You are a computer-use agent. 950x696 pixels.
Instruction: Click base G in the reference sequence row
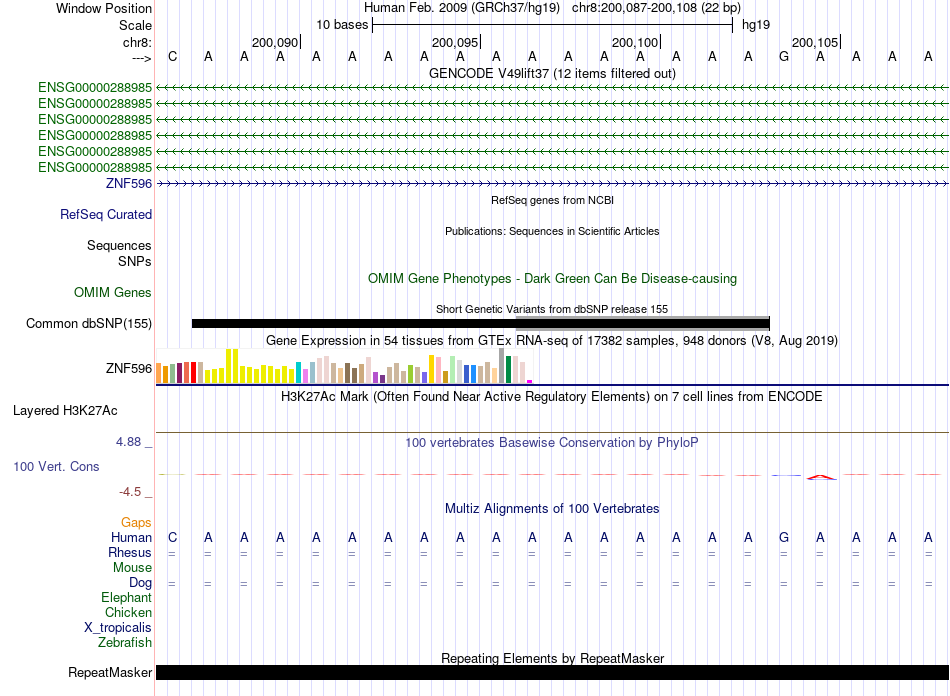784,56
